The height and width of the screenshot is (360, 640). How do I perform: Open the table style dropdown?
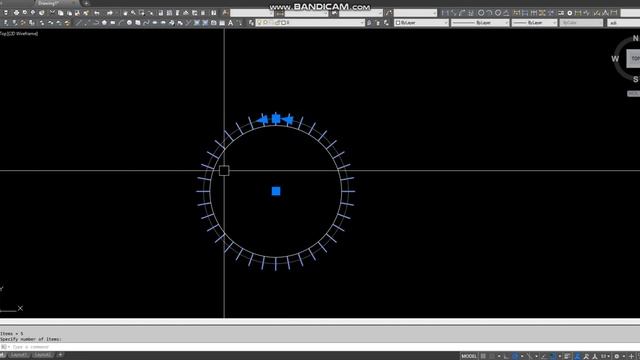point(361,13)
